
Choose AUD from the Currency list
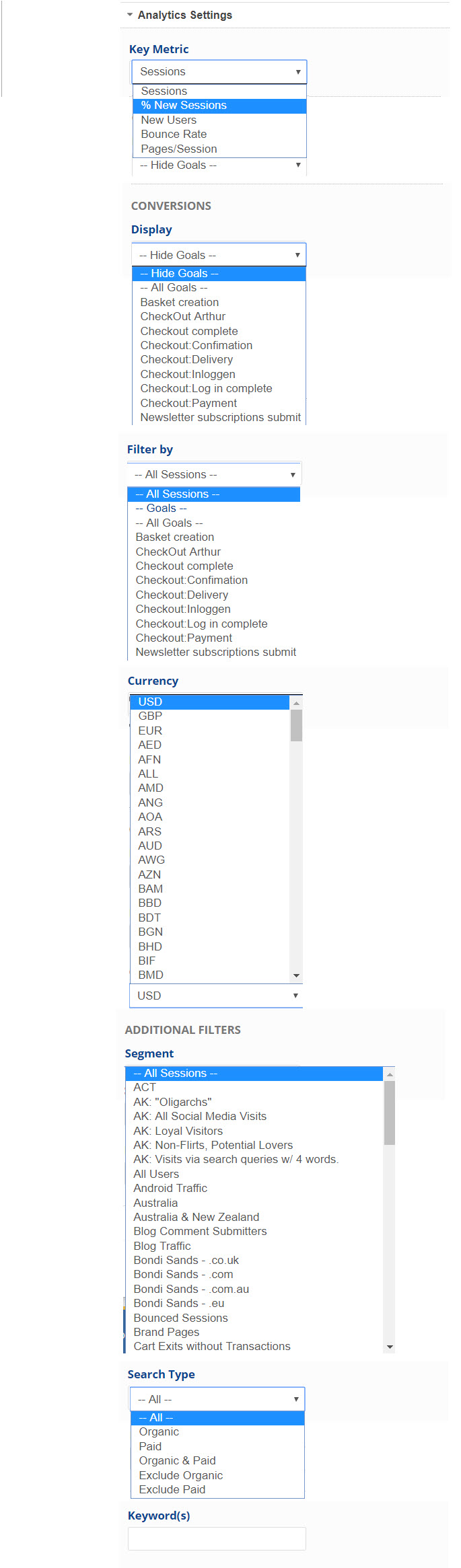[x=150, y=846]
